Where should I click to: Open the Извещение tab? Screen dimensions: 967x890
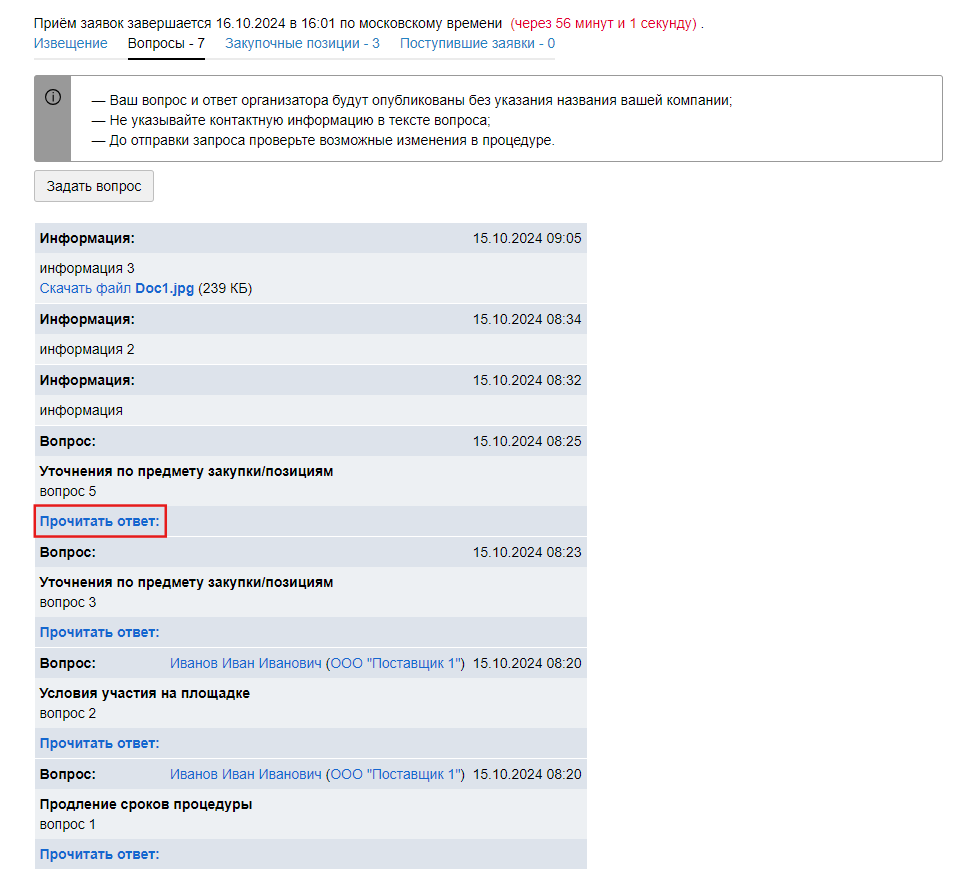tap(70, 43)
